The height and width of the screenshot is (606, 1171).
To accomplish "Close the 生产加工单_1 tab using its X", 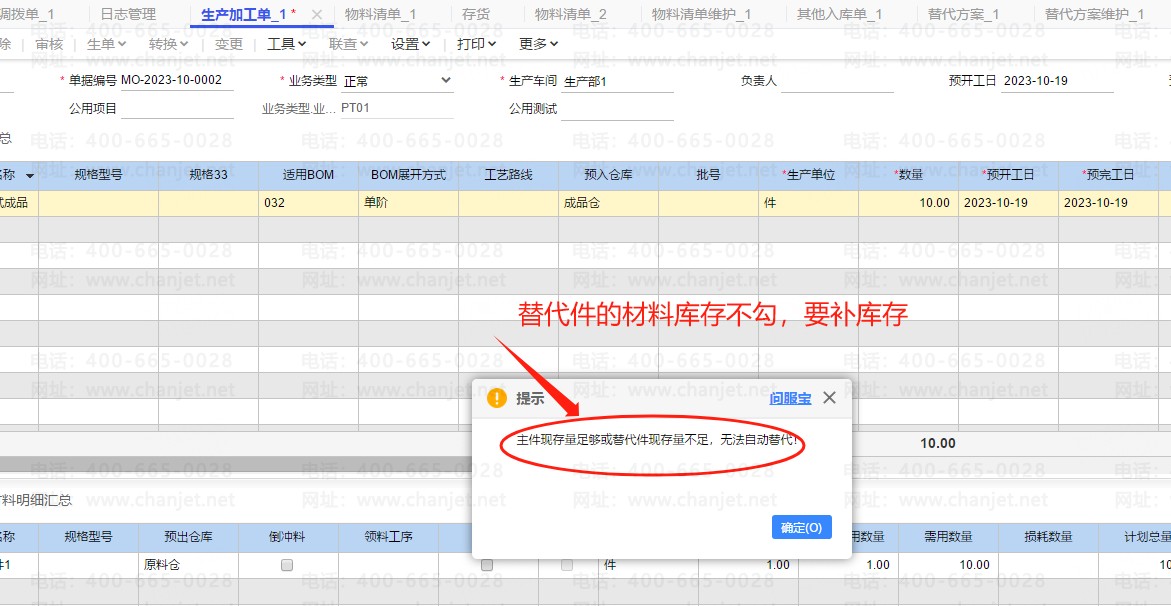I will click(317, 14).
